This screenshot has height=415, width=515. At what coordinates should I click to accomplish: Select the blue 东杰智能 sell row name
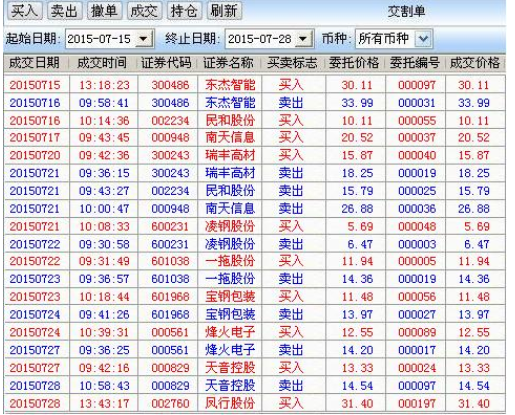pyautogui.click(x=230, y=103)
